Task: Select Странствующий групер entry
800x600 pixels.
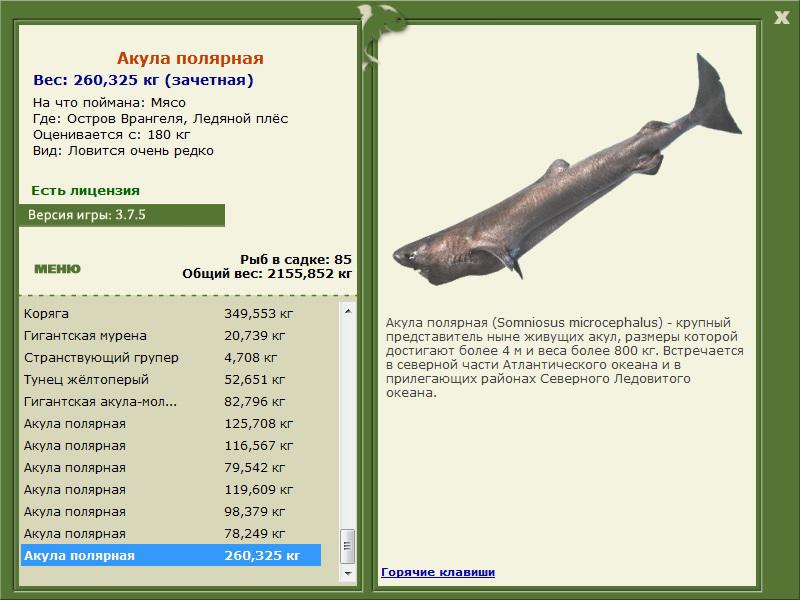Action: coord(171,357)
